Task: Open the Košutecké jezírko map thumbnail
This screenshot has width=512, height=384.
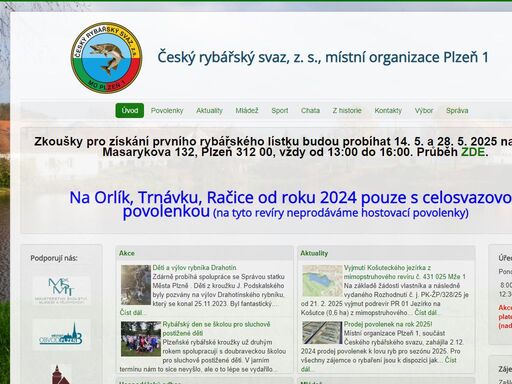Action: [322, 281]
